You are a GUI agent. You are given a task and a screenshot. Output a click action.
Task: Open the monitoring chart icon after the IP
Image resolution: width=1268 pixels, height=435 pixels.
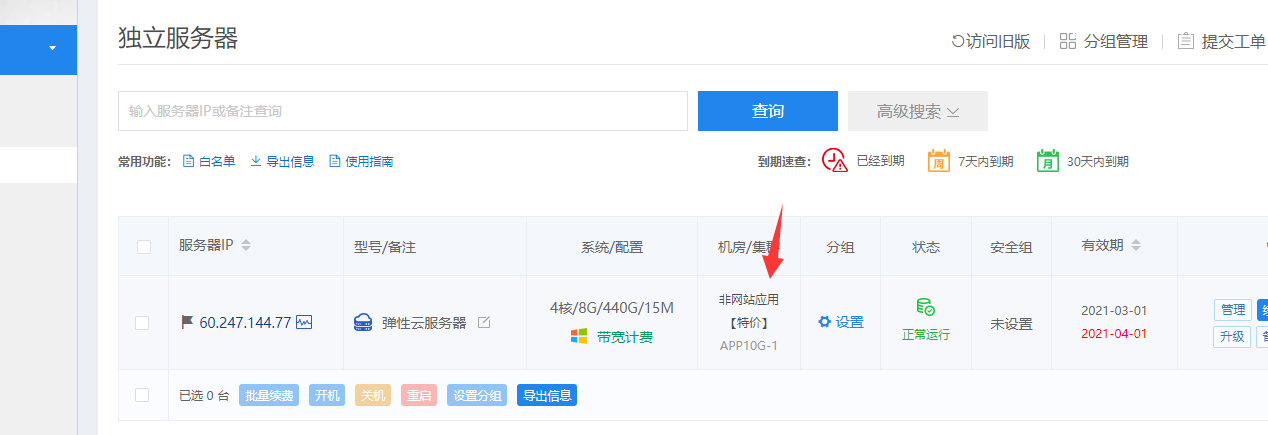(x=304, y=322)
